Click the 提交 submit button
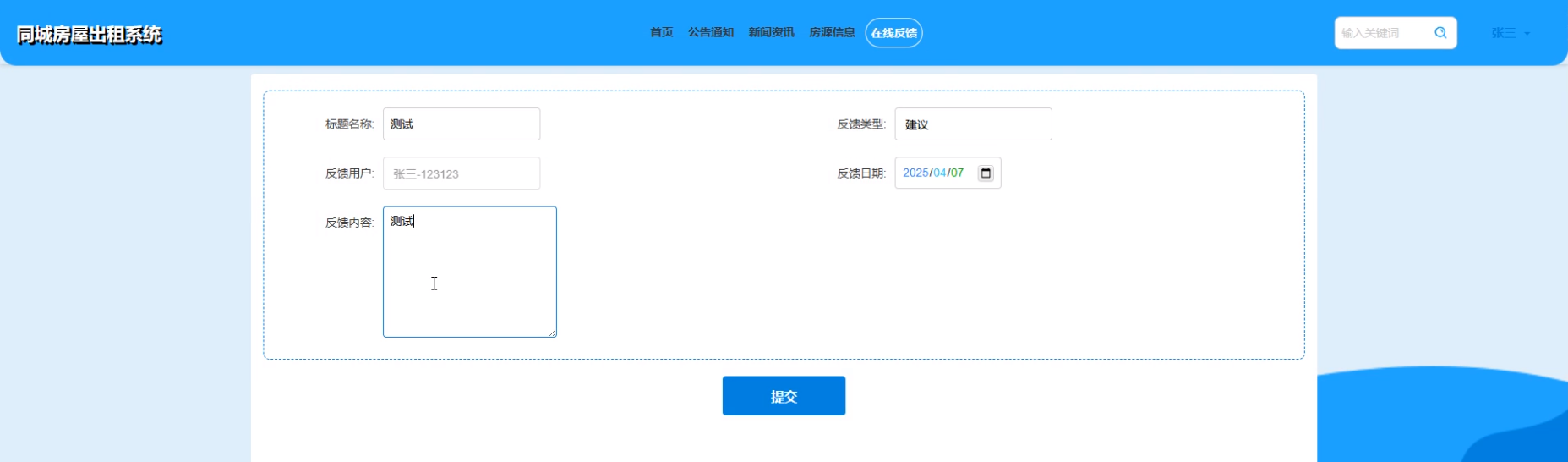The height and width of the screenshot is (462, 1568). (x=784, y=396)
